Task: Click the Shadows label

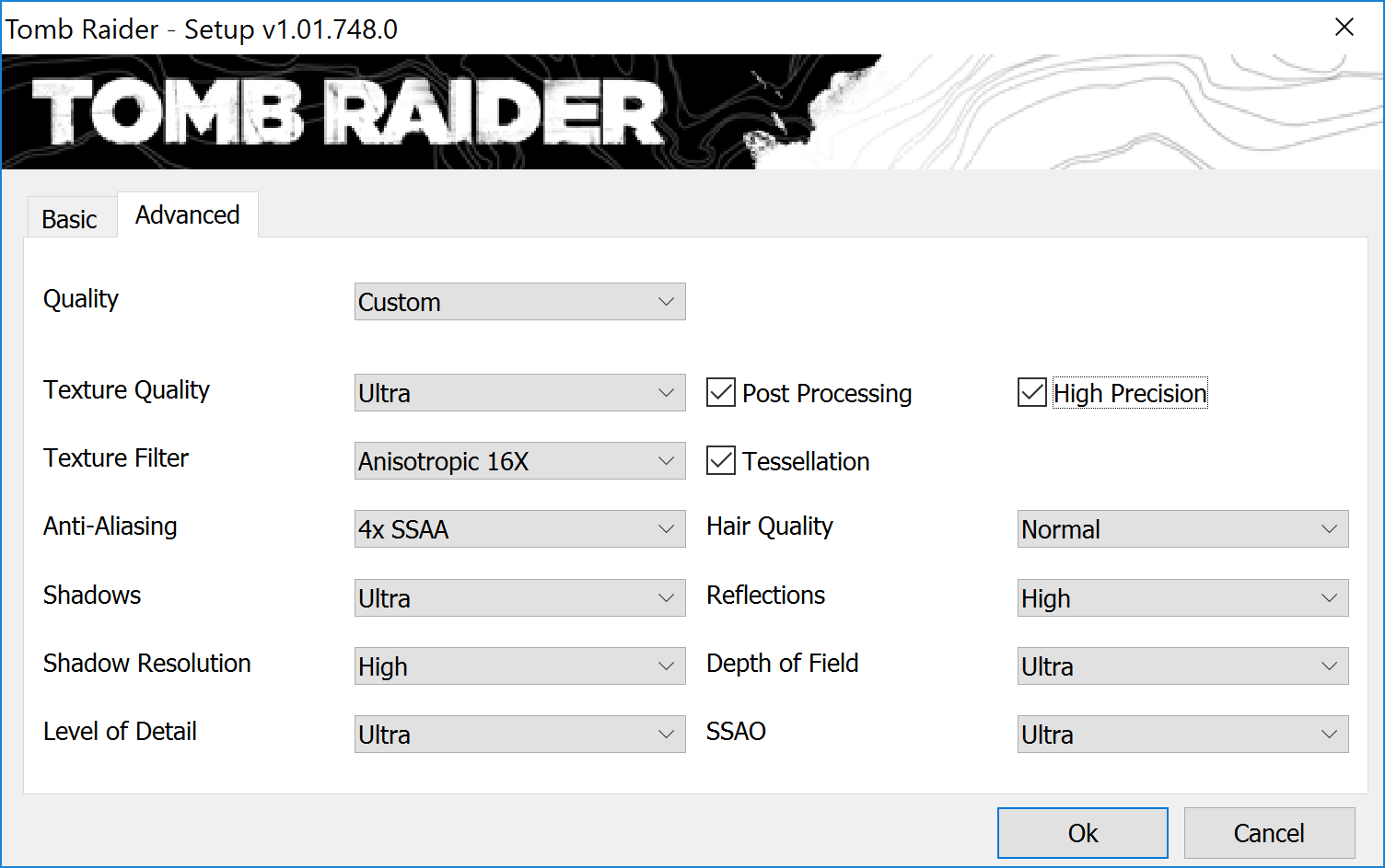Action: (x=92, y=596)
